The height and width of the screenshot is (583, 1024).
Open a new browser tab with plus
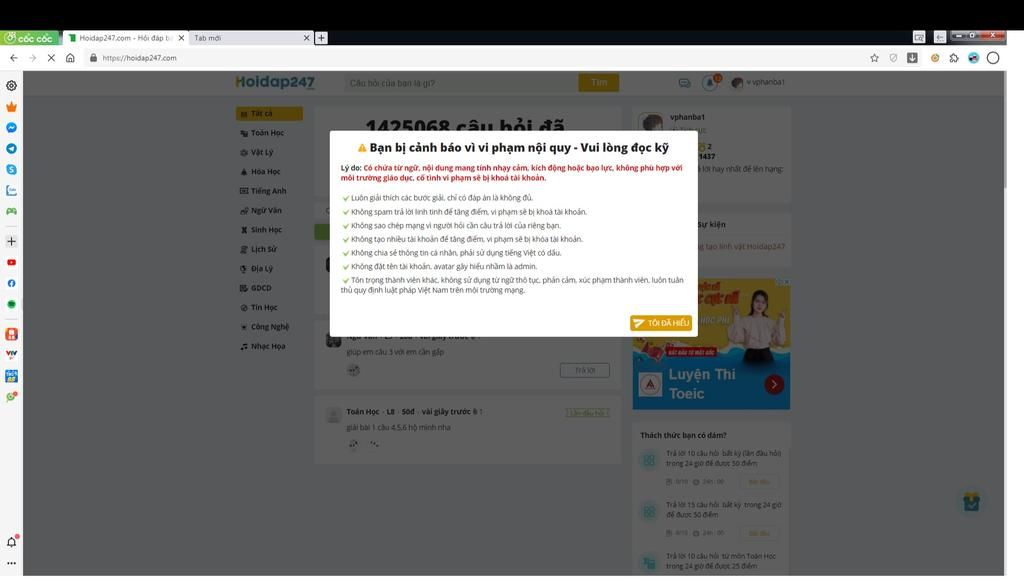coord(321,38)
